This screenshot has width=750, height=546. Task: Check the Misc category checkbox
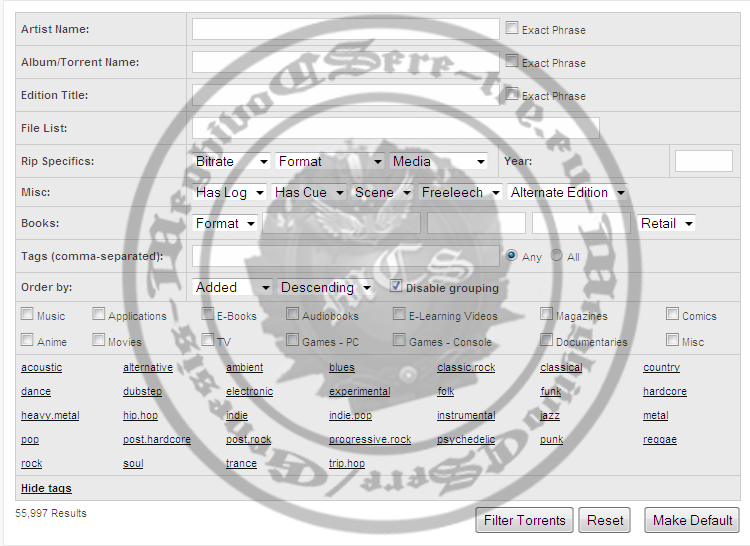pos(673,339)
